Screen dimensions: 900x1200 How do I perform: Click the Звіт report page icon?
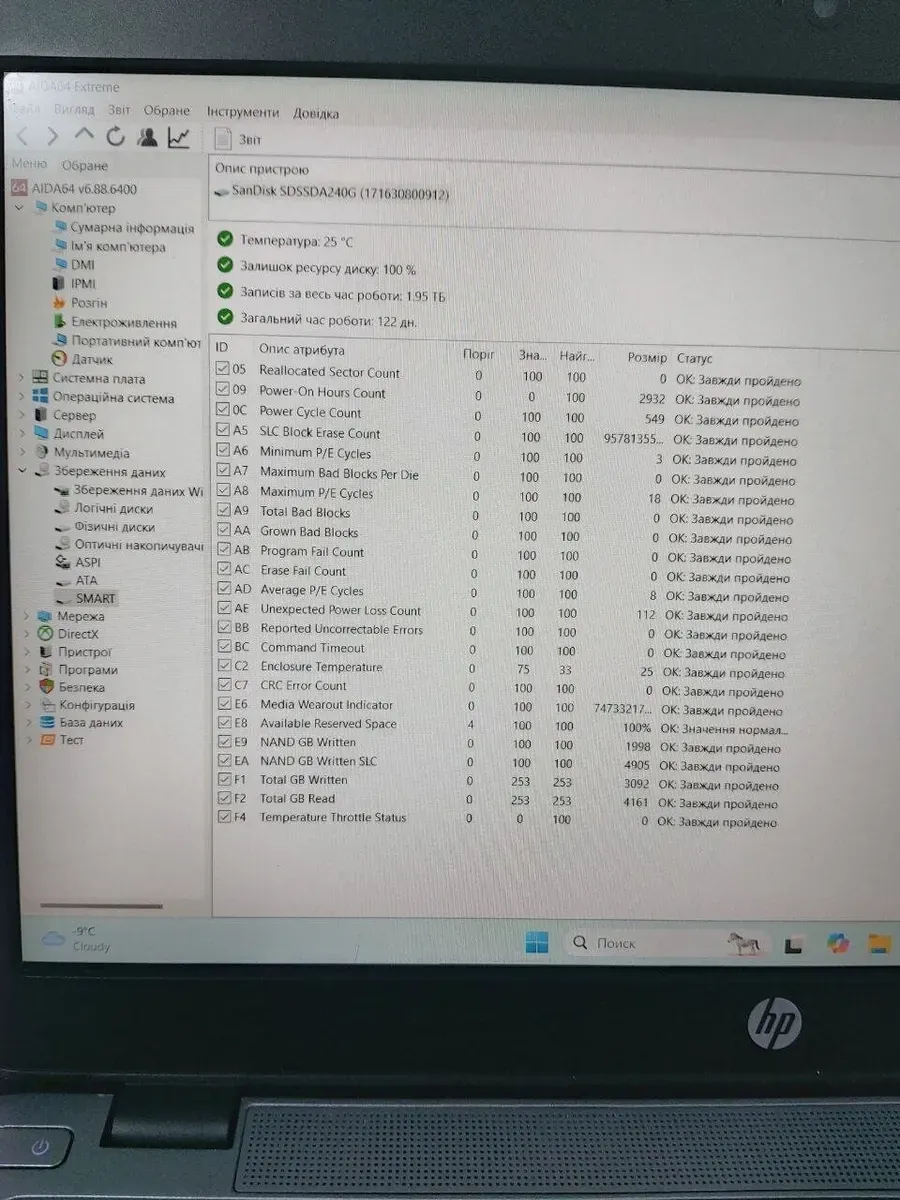224,139
